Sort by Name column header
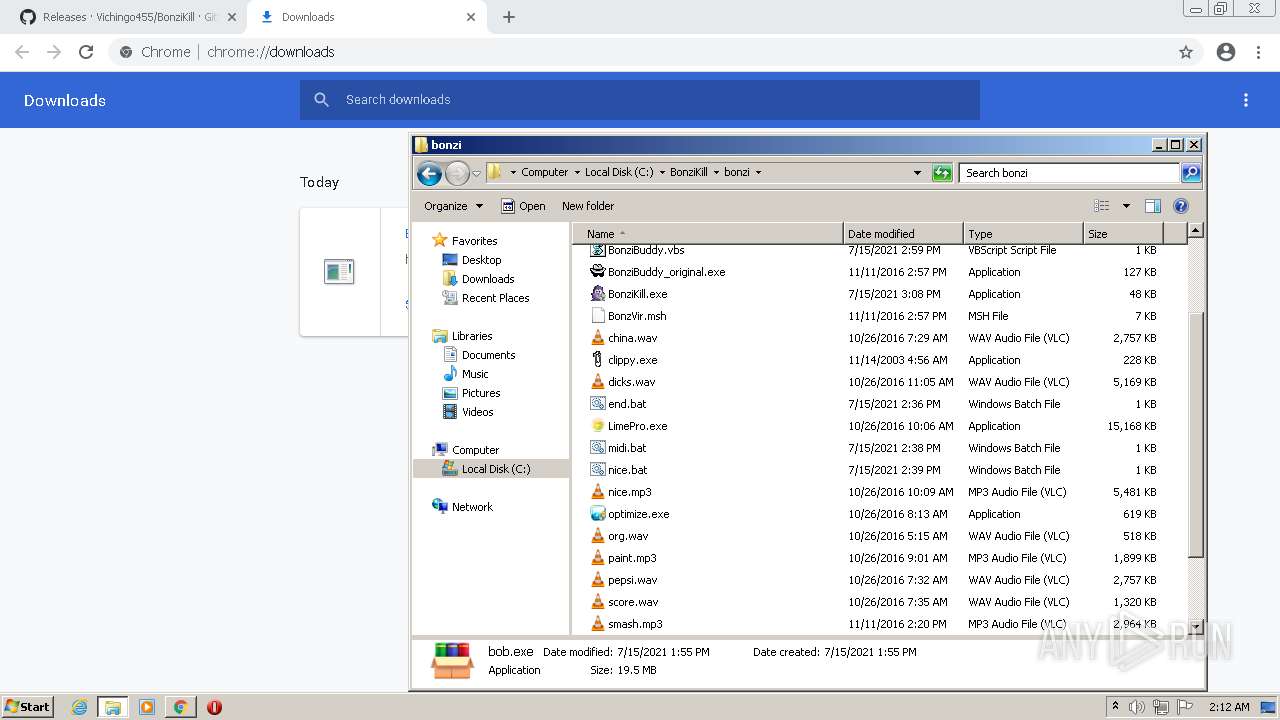The width and height of the screenshot is (1280, 720). 709,233
